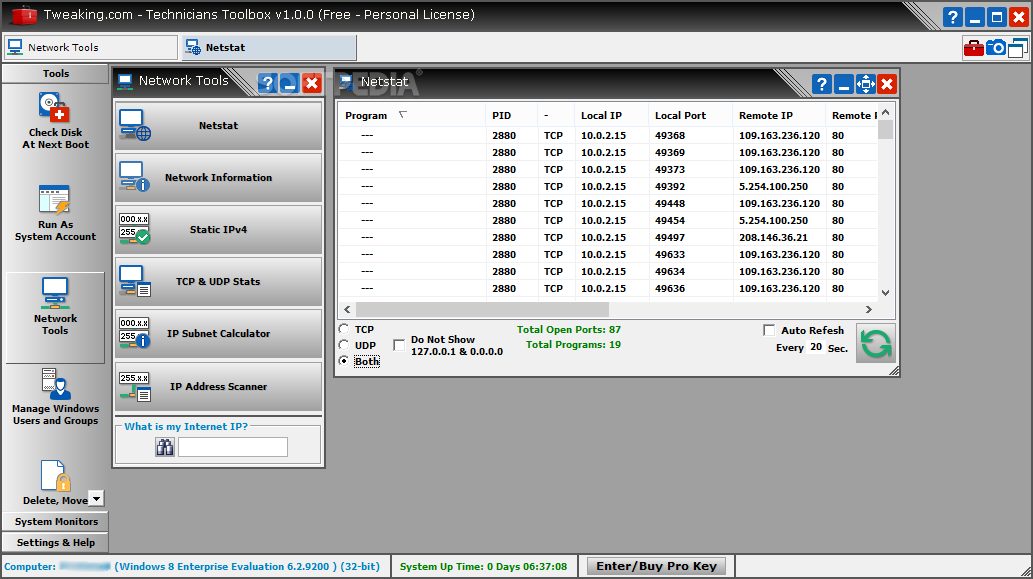Screen dimensions: 1033x579
Task: Click Netstat vertical scrollbar down arrow
Action: (885, 292)
